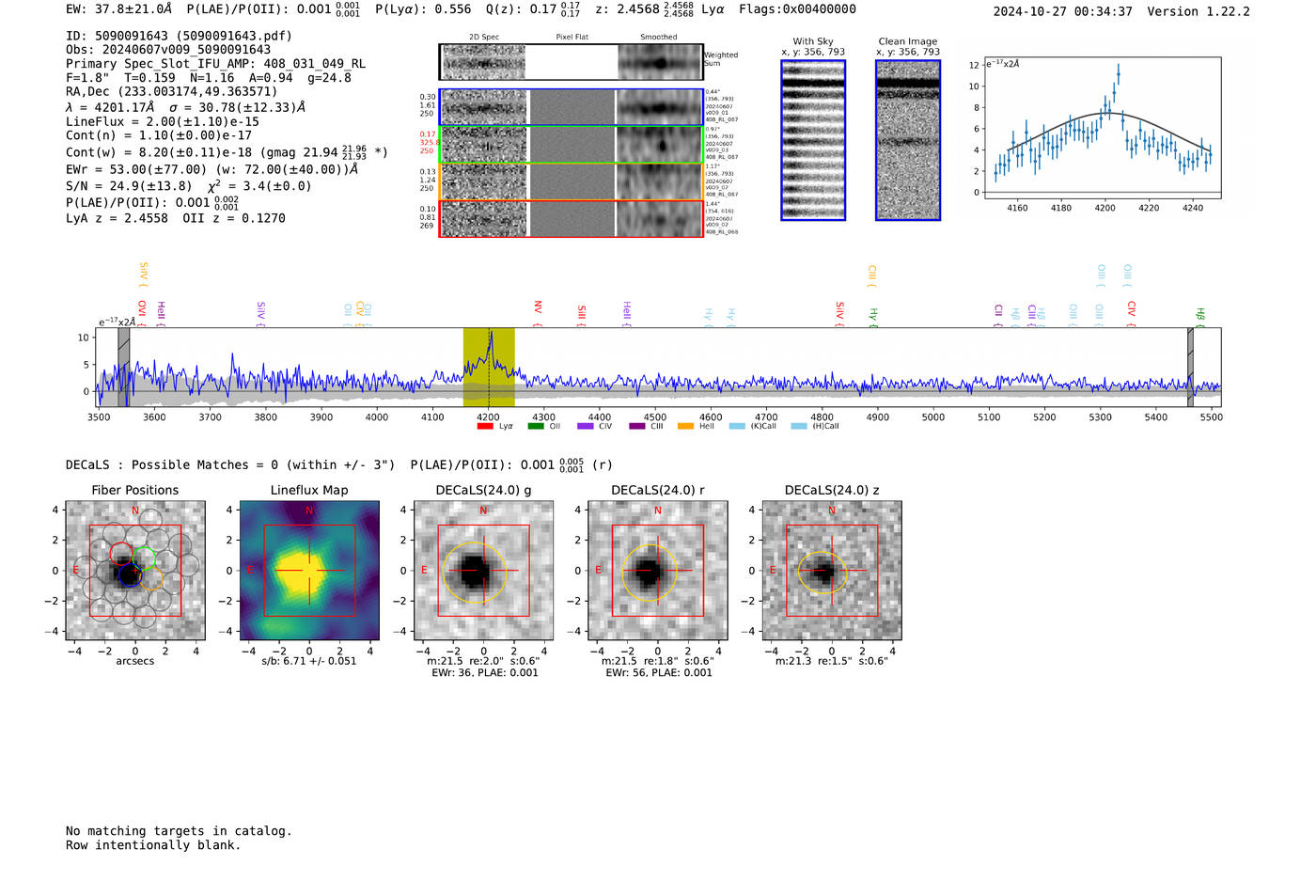The height and width of the screenshot is (896, 1316).
Task: Click the Gaussian line fit plot
Action: click(x=1103, y=128)
